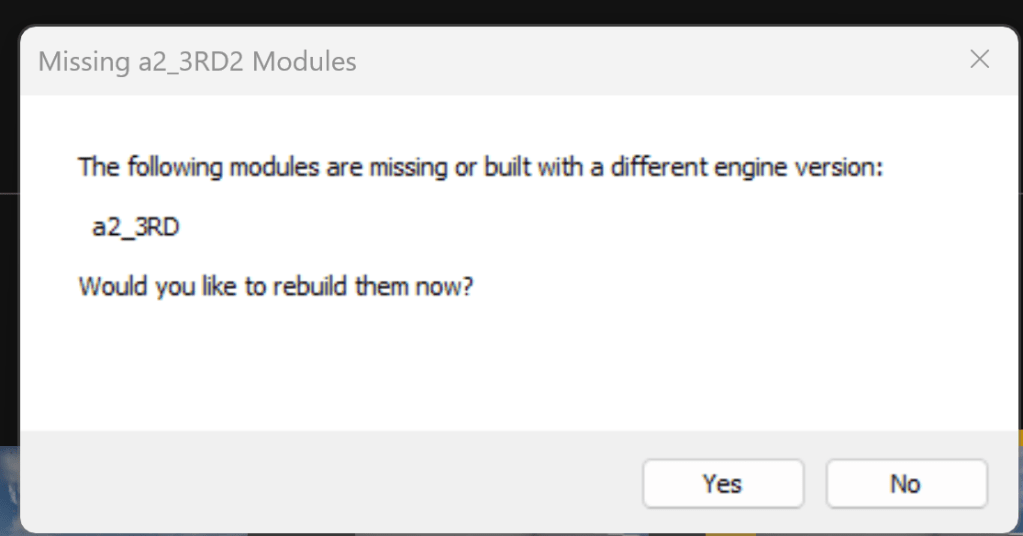Click "engine version" in the message line

(798, 167)
